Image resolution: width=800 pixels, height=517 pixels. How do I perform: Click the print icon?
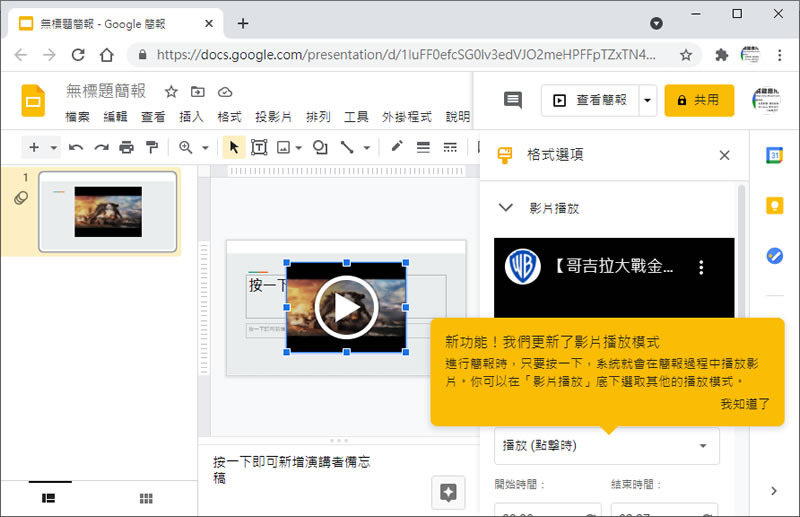(x=126, y=147)
